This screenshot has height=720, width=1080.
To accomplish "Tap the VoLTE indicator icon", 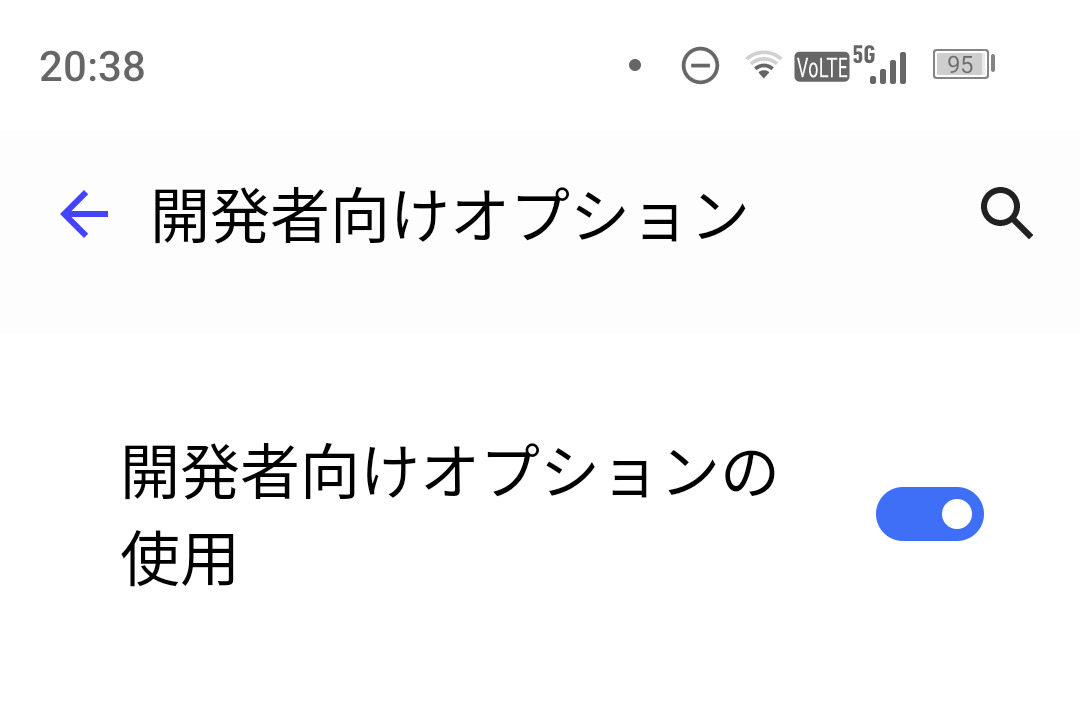I will (821, 67).
